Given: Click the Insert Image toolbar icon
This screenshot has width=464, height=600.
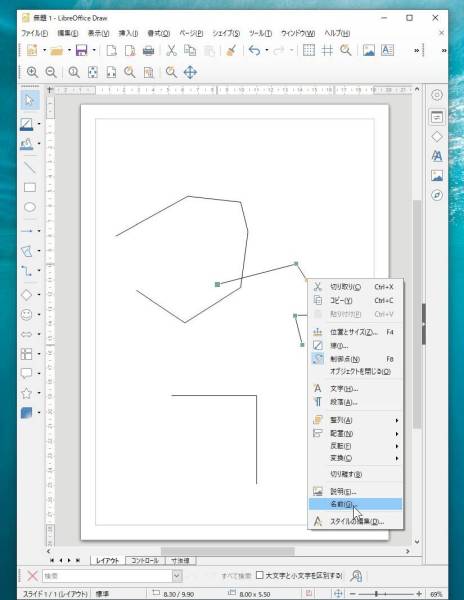Looking at the screenshot, I should tap(369, 51).
